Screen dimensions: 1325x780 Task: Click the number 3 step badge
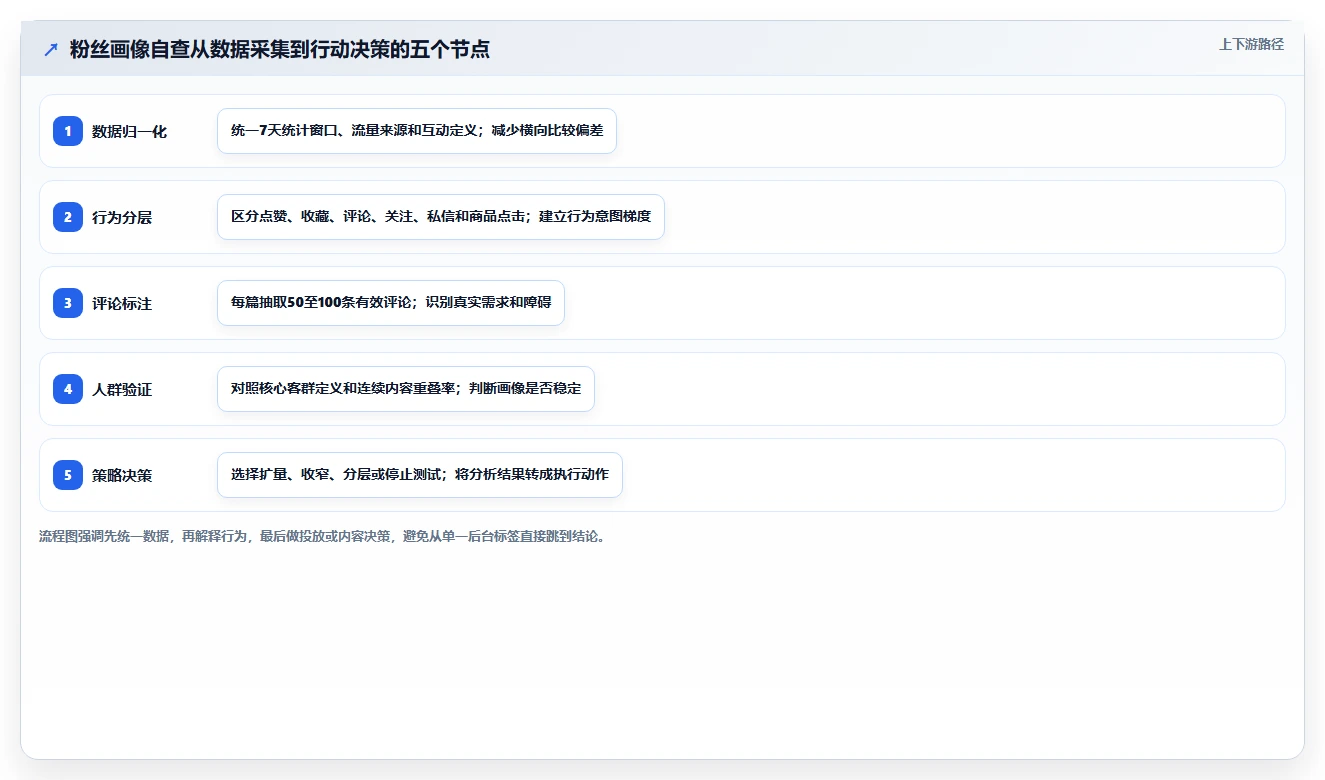(68, 303)
